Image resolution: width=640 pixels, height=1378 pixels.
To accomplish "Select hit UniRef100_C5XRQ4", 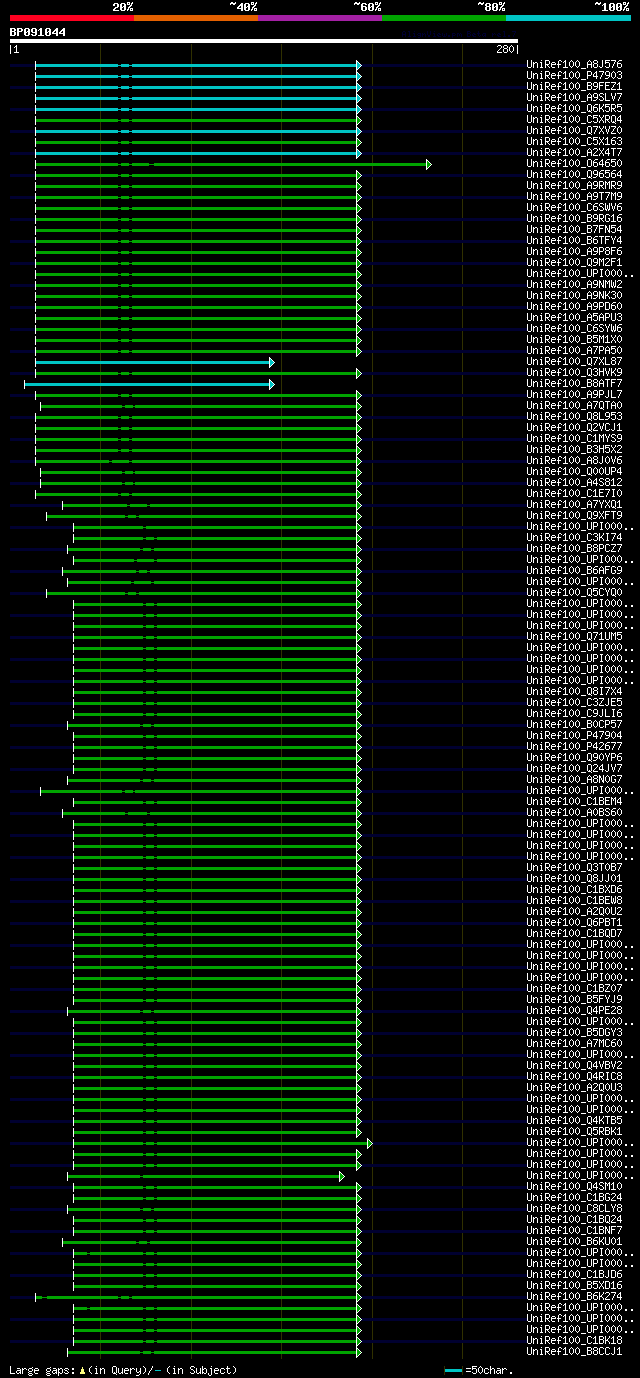I will (574, 120).
